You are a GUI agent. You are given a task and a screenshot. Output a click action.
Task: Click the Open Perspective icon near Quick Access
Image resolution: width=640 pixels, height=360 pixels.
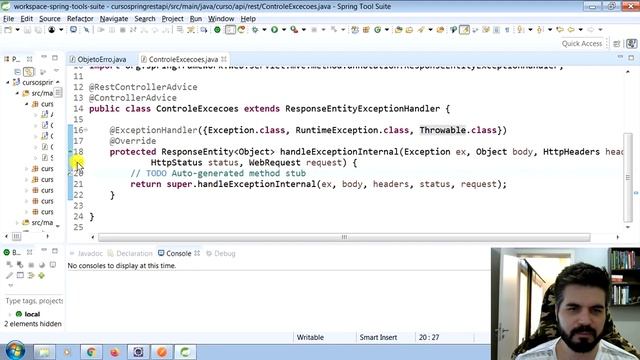[x=617, y=44]
